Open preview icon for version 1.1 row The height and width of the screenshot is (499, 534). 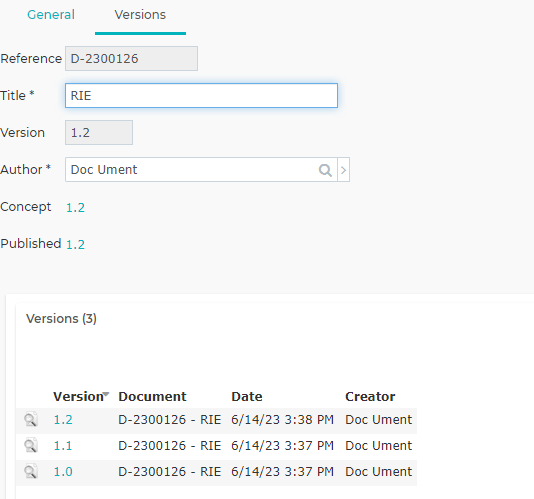31,446
